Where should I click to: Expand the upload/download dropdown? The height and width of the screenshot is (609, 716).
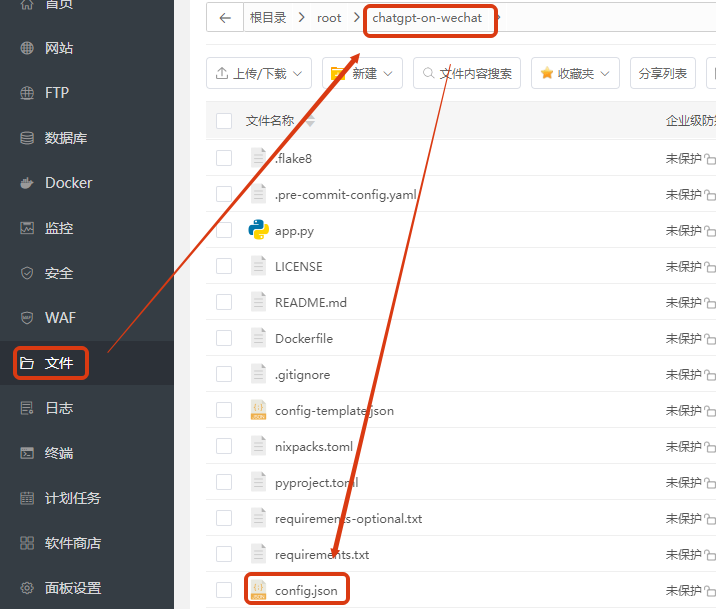pos(259,73)
